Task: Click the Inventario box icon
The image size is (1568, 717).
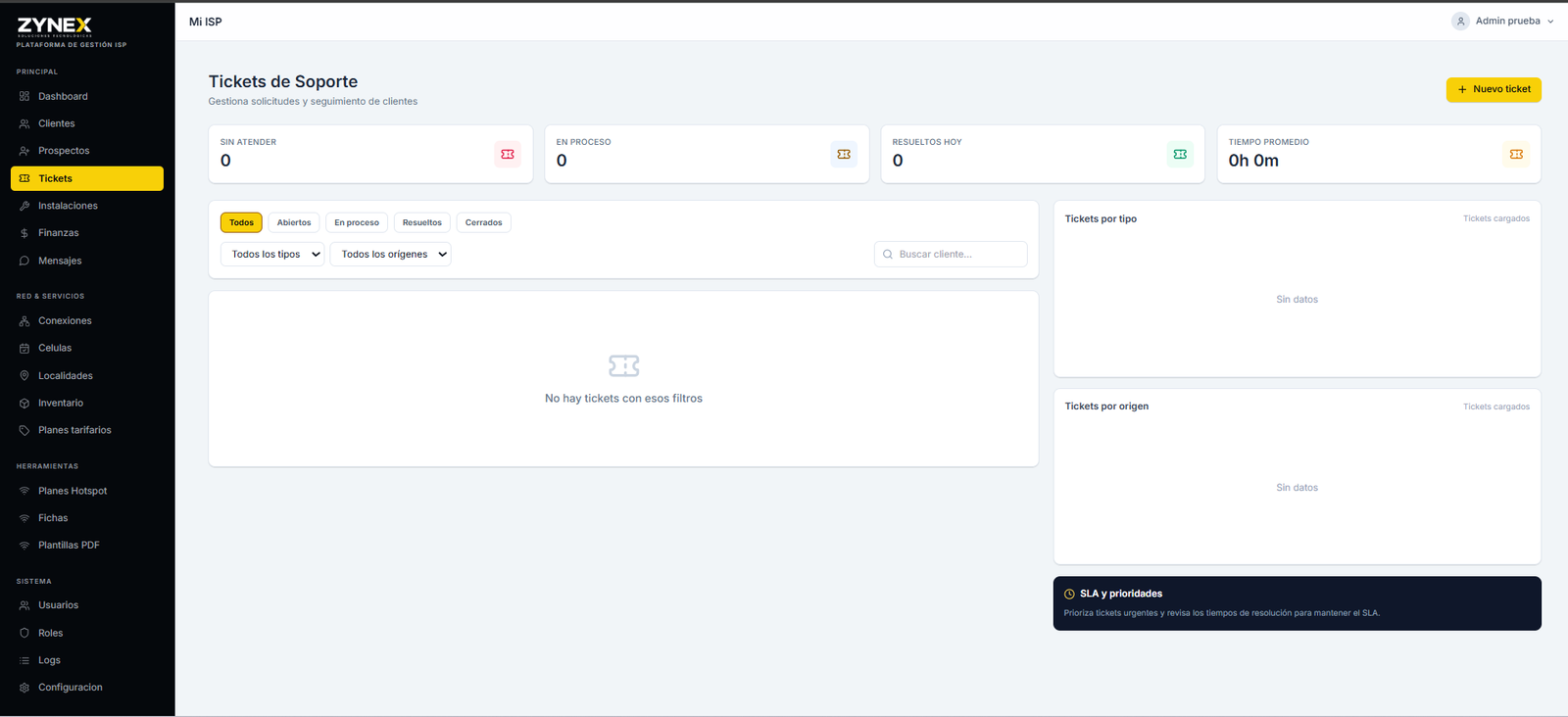Action: pos(24,404)
